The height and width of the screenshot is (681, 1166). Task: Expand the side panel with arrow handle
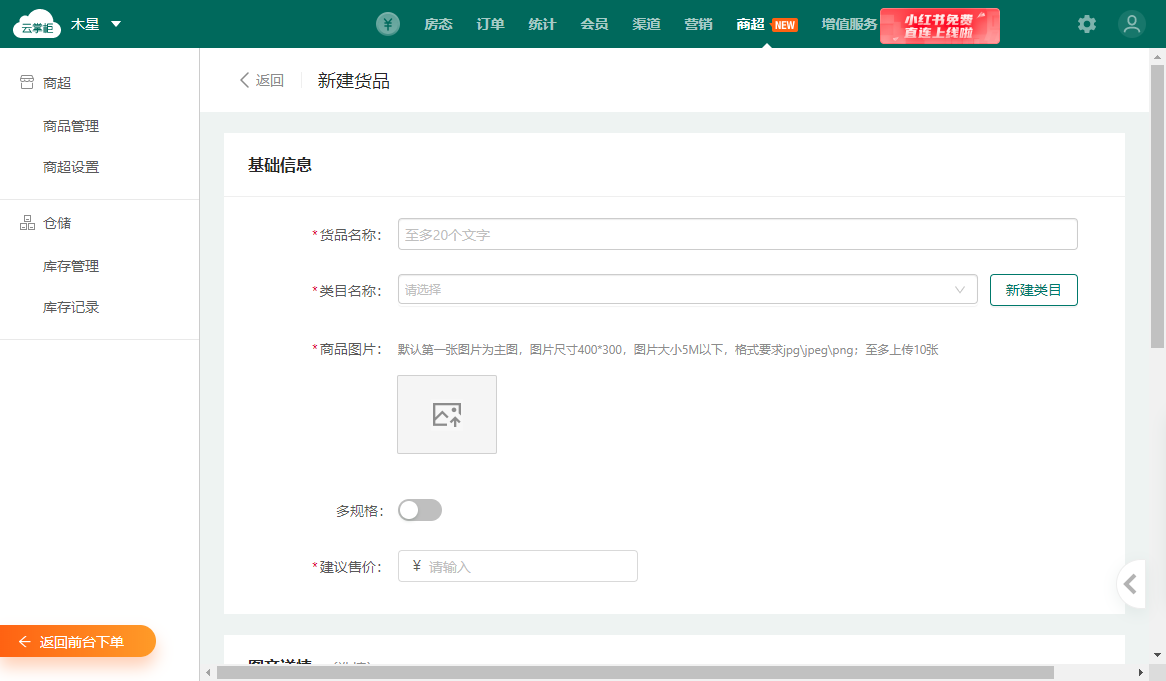coord(1131,584)
